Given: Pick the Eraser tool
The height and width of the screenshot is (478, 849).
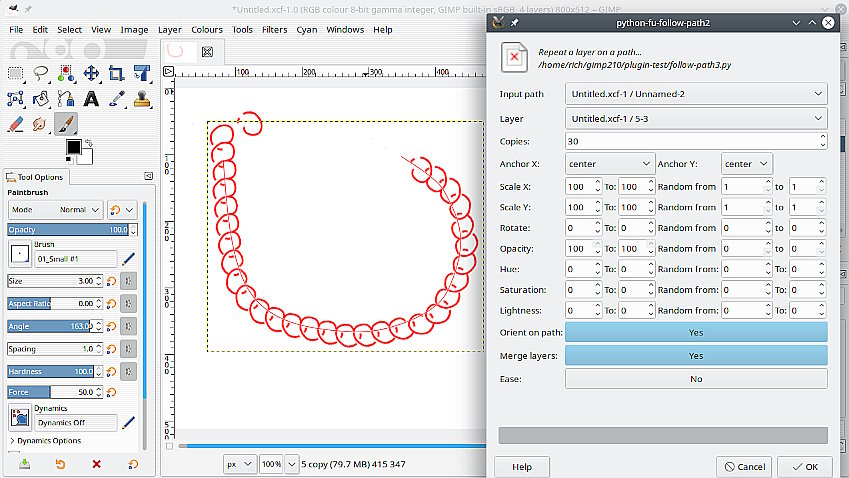Looking at the screenshot, I should click(16, 124).
